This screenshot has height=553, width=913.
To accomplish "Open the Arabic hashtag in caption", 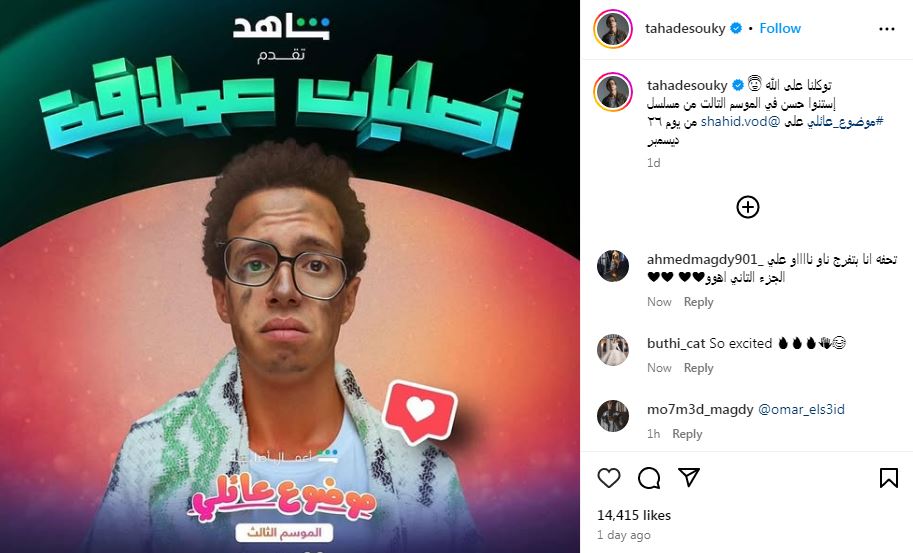I will point(844,122).
